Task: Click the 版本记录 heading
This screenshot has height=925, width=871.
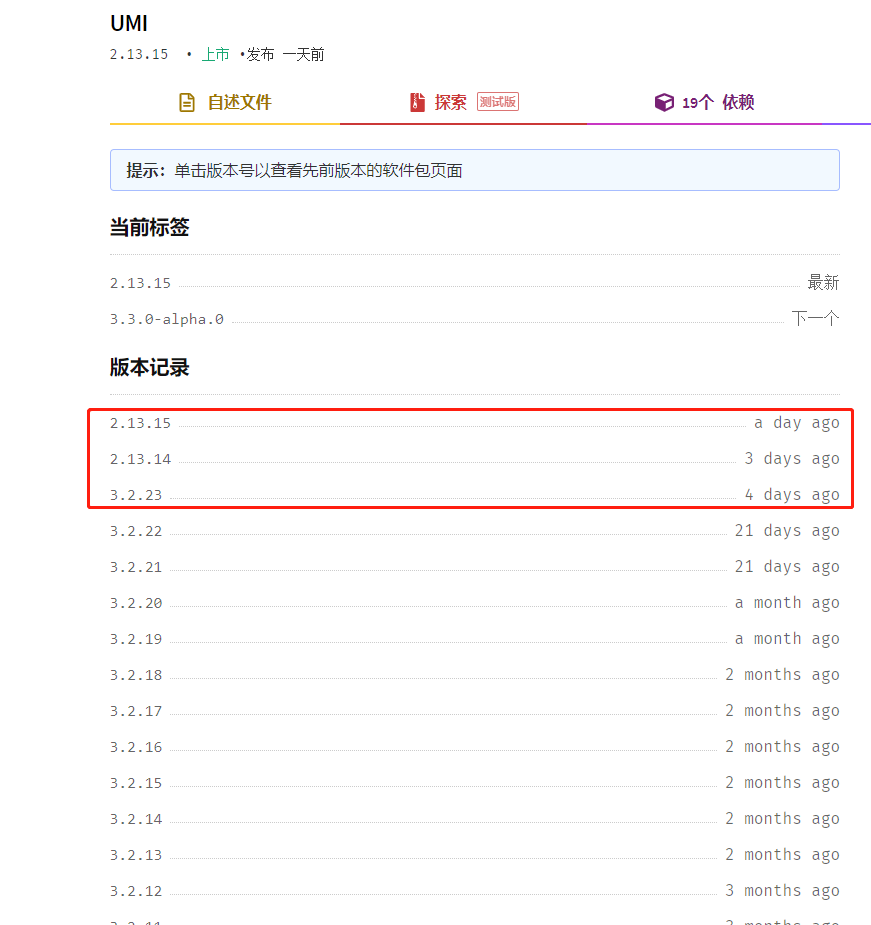Action: click(149, 368)
